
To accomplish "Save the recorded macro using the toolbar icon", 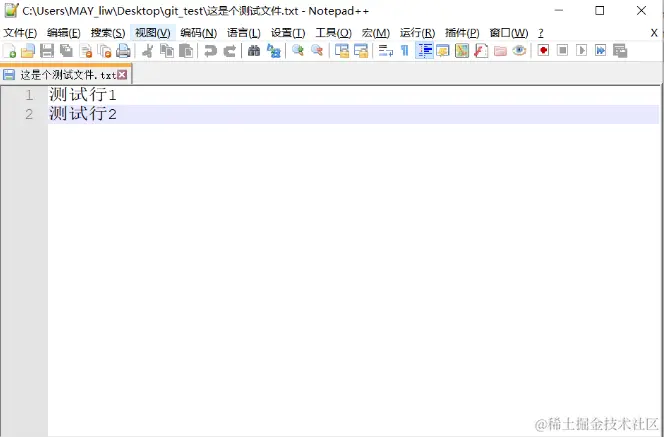I will click(620, 51).
